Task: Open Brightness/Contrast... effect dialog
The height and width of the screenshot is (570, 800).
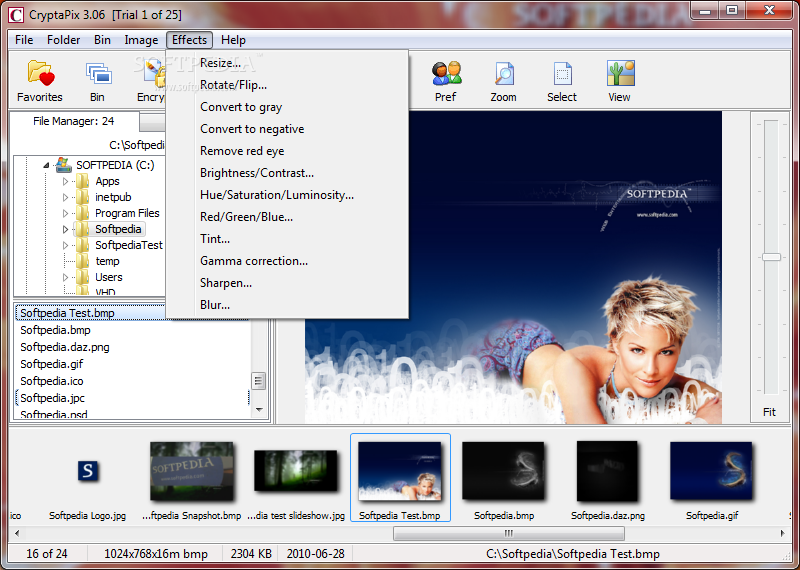Action: pyautogui.click(x=287, y=172)
